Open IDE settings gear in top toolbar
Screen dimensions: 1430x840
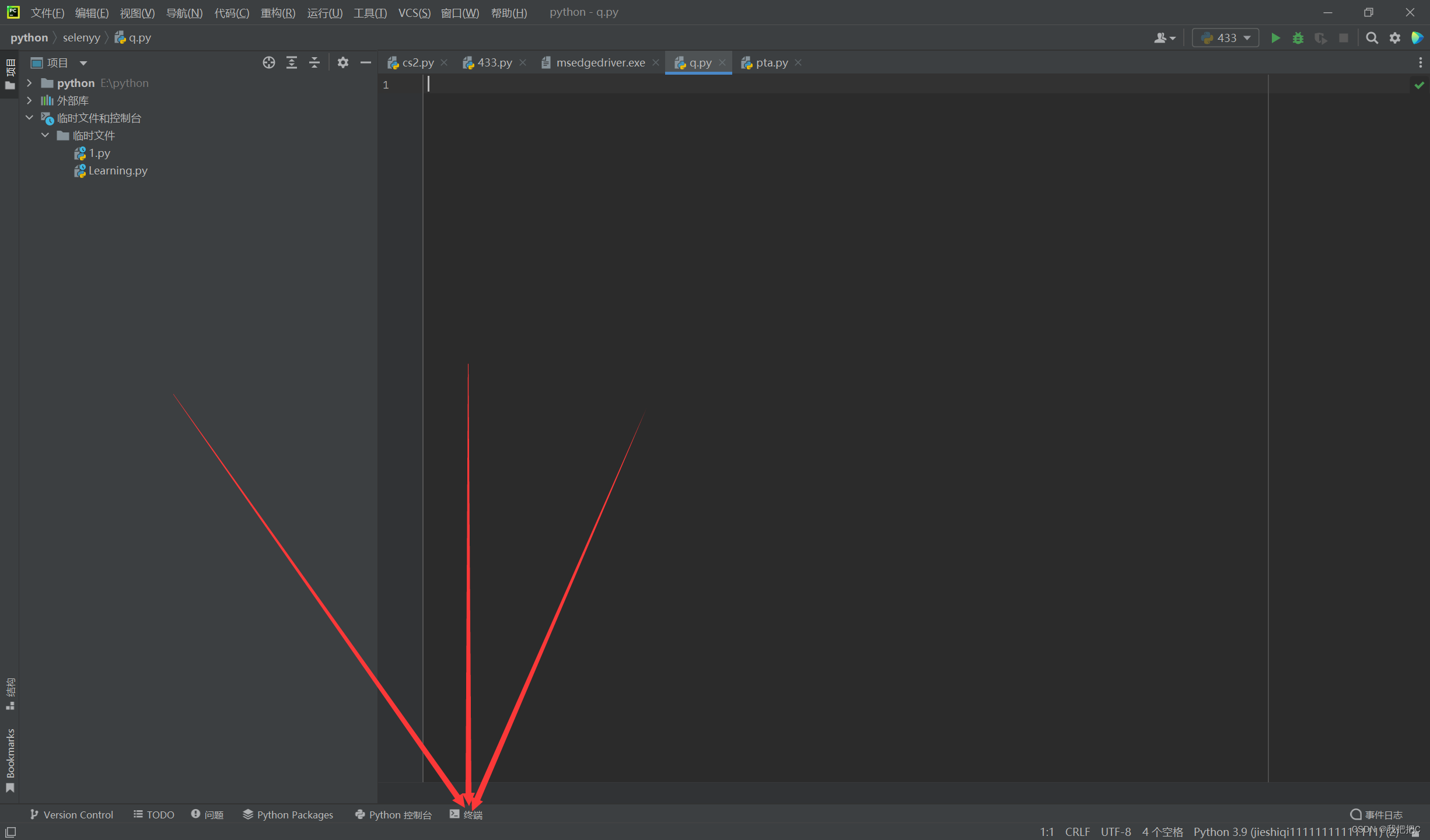pos(1395,38)
